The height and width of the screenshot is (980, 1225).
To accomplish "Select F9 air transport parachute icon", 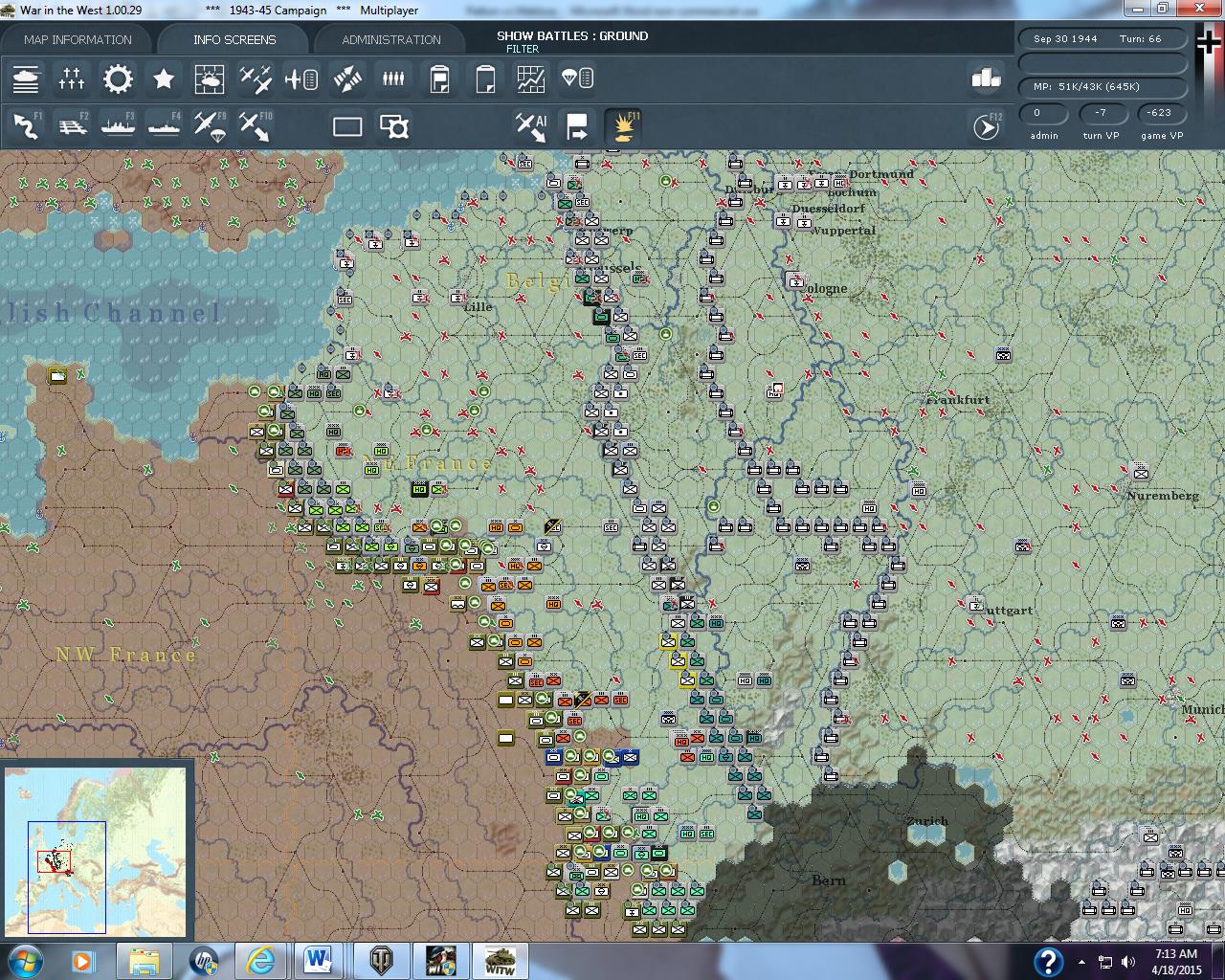I will [210, 126].
